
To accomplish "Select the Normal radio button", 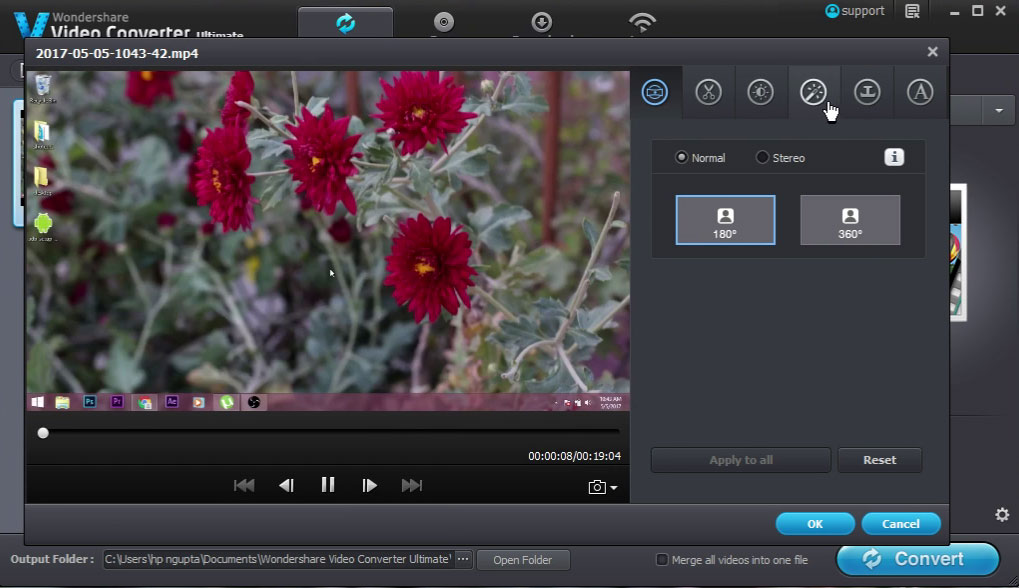I will [x=680, y=157].
